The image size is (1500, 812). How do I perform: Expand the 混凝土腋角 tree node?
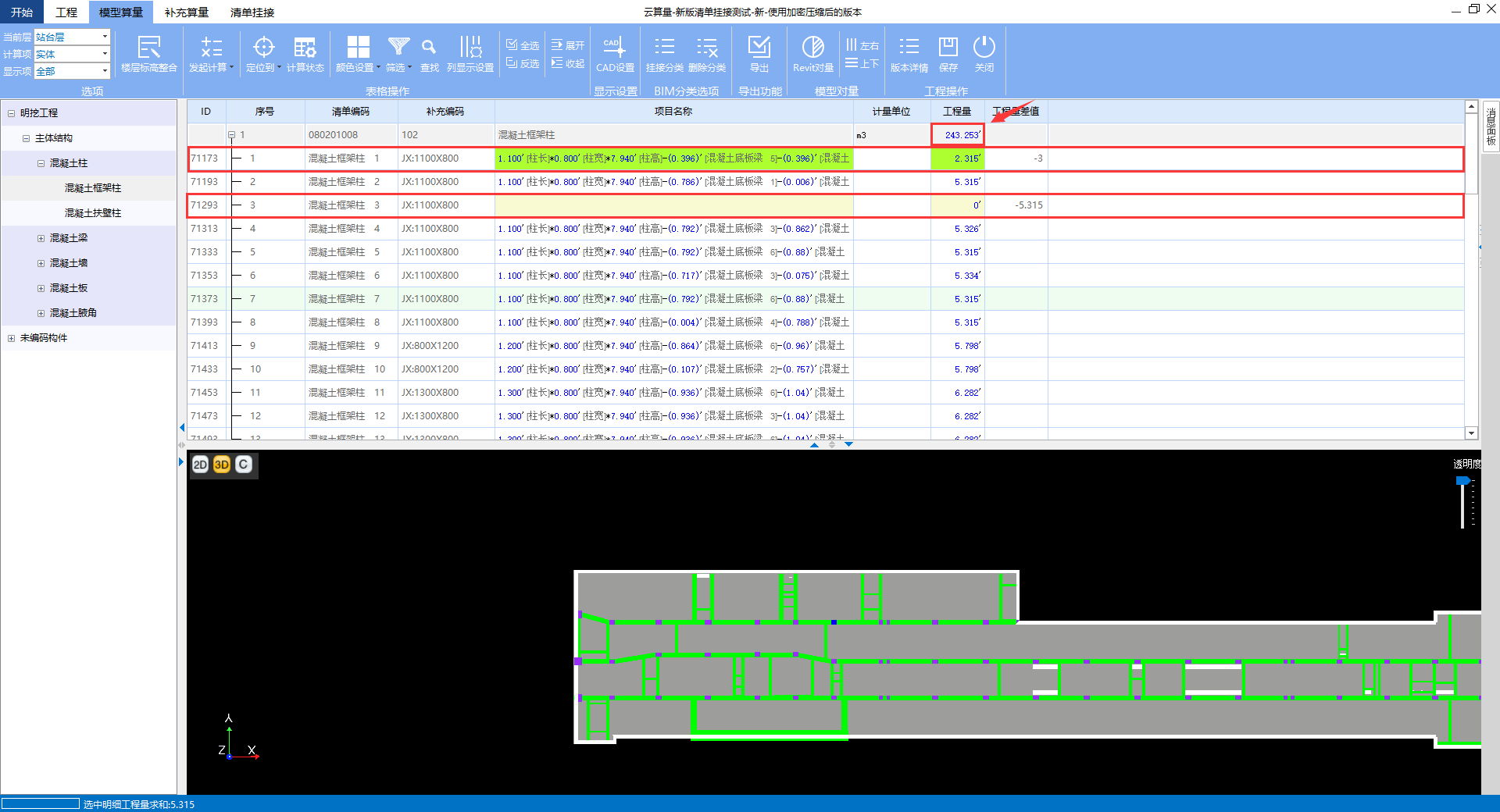(41, 313)
